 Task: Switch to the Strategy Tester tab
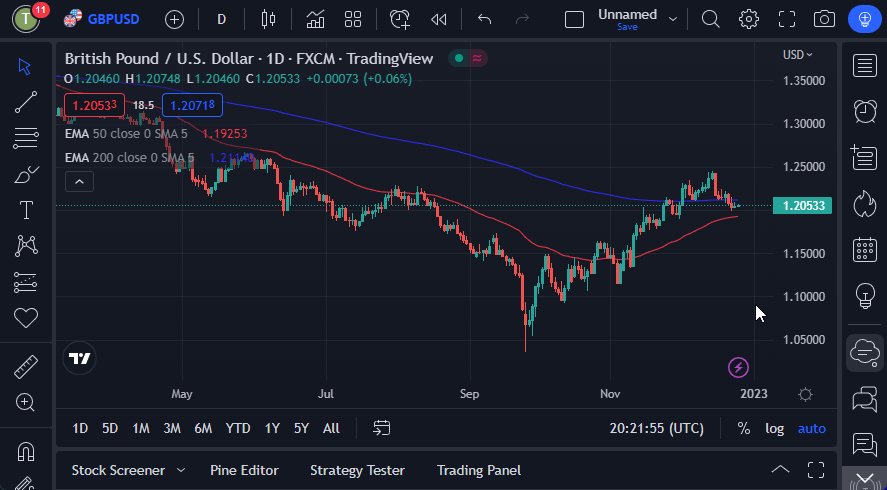tap(357, 470)
